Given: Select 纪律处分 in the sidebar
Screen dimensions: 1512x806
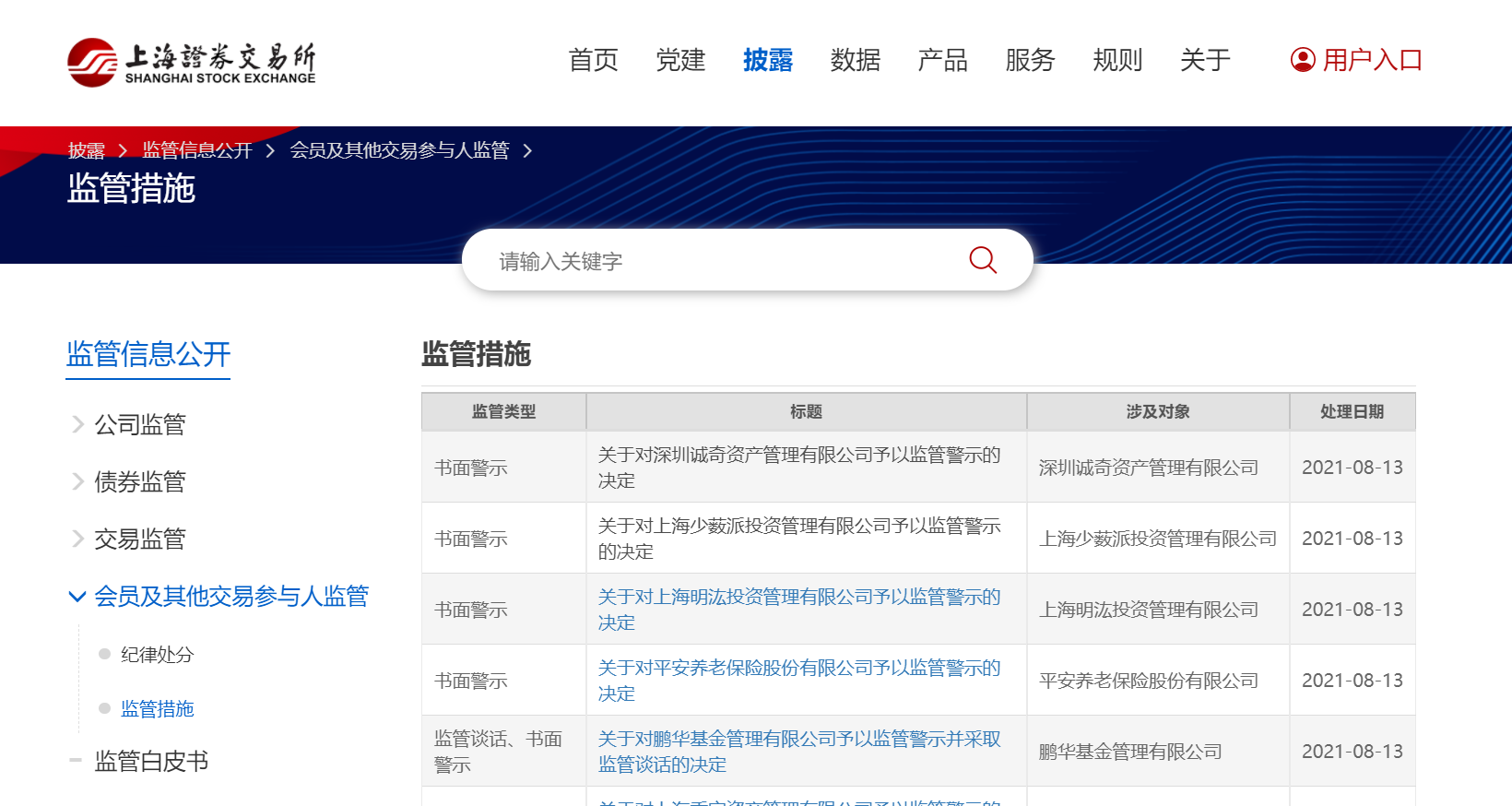Looking at the screenshot, I should click(x=158, y=655).
